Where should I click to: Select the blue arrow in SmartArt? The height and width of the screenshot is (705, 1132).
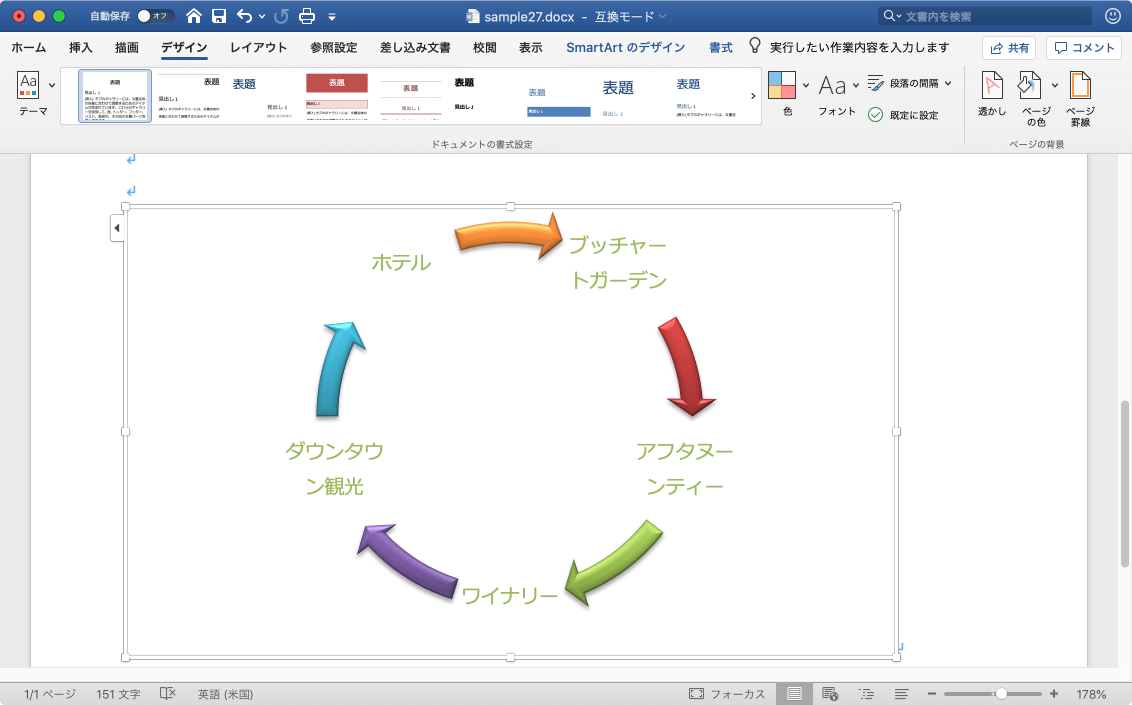pyautogui.click(x=339, y=369)
